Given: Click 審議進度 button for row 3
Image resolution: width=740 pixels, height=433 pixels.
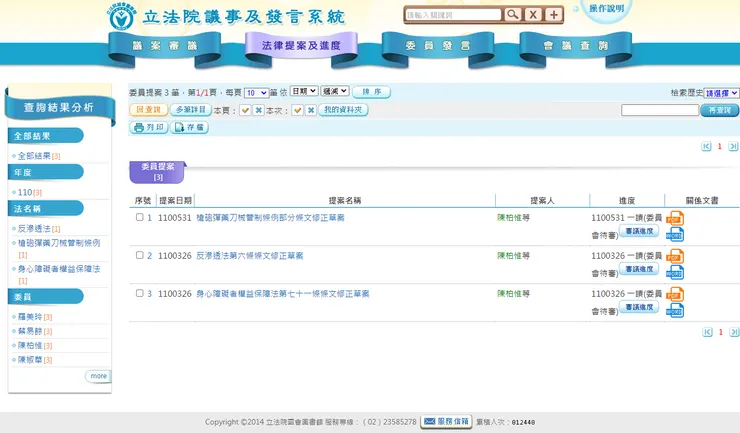Looking at the screenshot, I should pyautogui.click(x=639, y=307).
